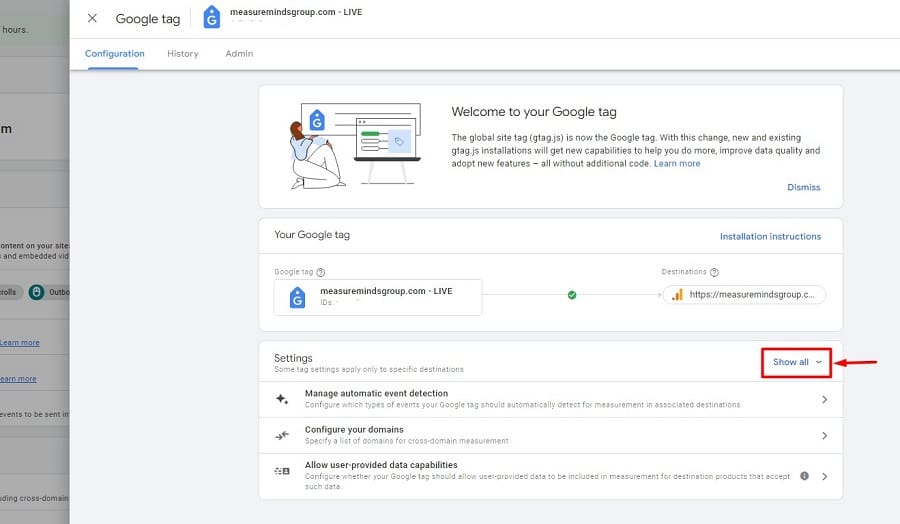Screen dimensions: 900x524
Task: Open Allow user-provided data capabilities
Action: pyautogui.click(x=550, y=476)
